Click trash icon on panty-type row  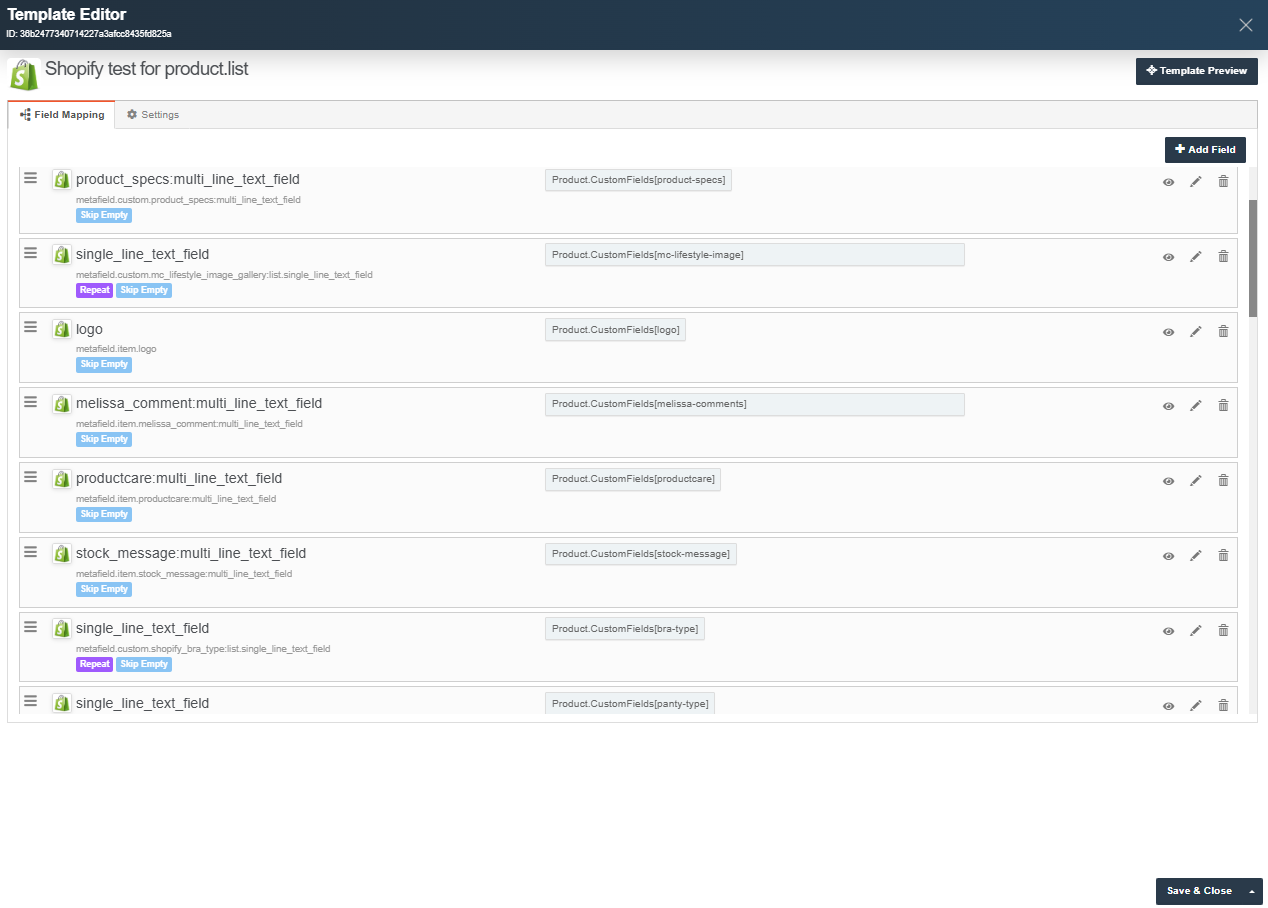click(x=1223, y=706)
